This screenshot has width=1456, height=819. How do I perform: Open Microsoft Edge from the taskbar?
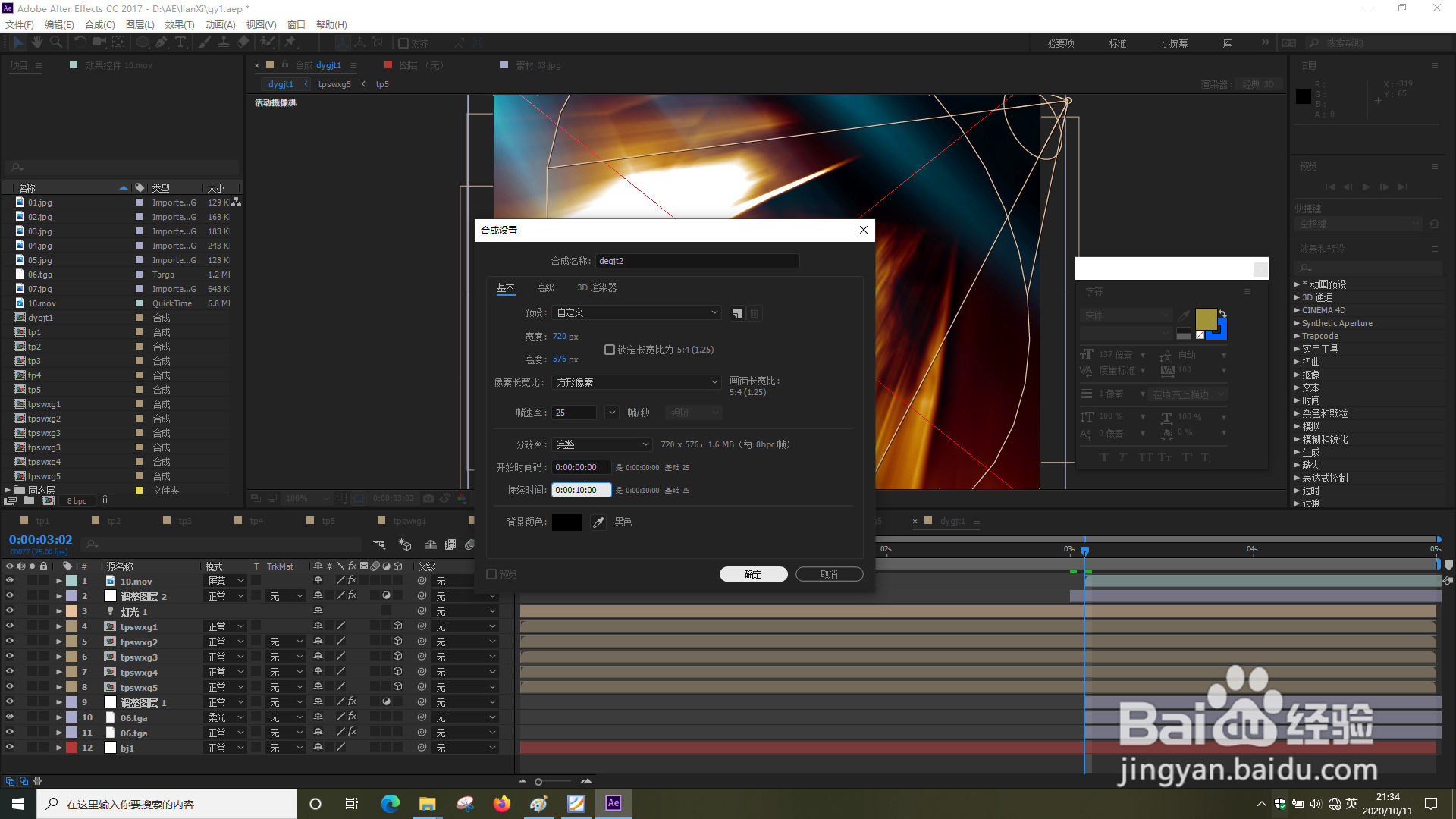(x=391, y=803)
